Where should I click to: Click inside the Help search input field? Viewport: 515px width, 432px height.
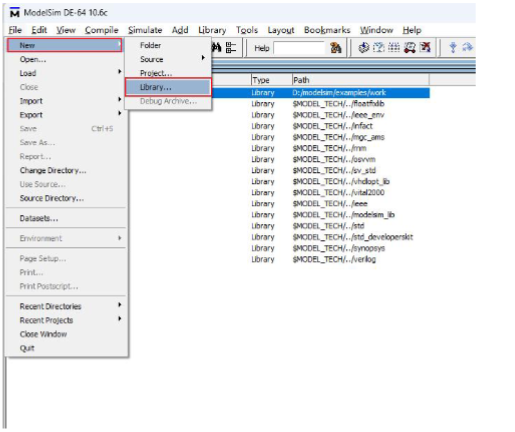(299, 48)
